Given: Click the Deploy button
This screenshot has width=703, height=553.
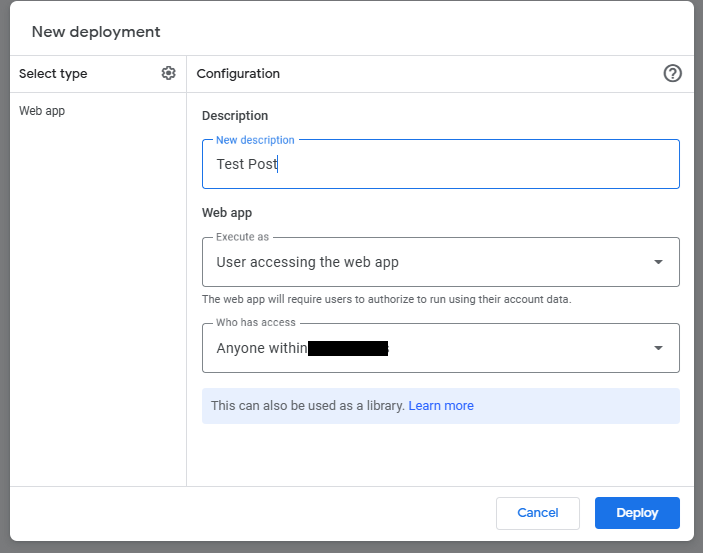Looking at the screenshot, I should [637, 513].
